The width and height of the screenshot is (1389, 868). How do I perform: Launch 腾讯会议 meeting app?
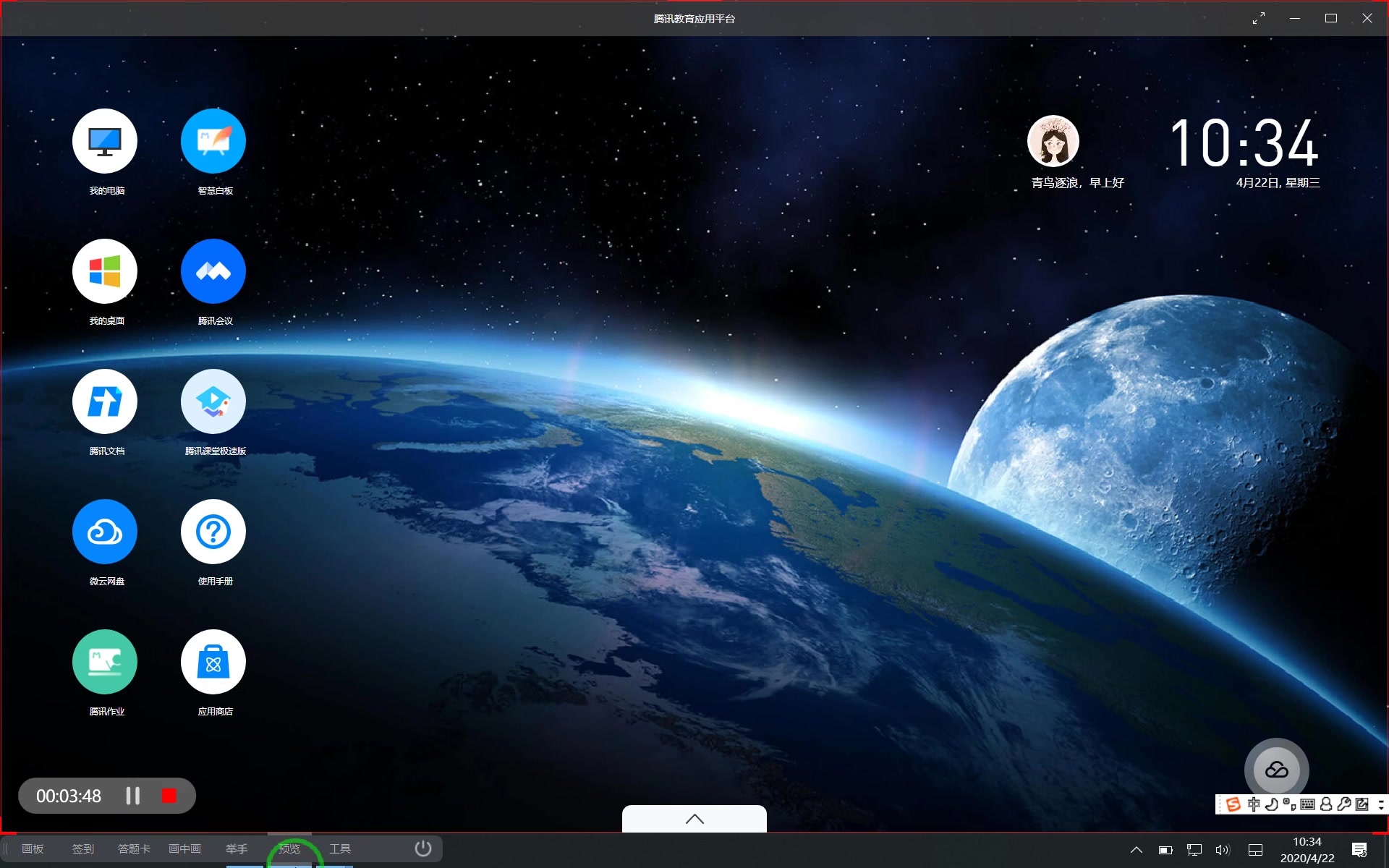pyautogui.click(x=213, y=271)
